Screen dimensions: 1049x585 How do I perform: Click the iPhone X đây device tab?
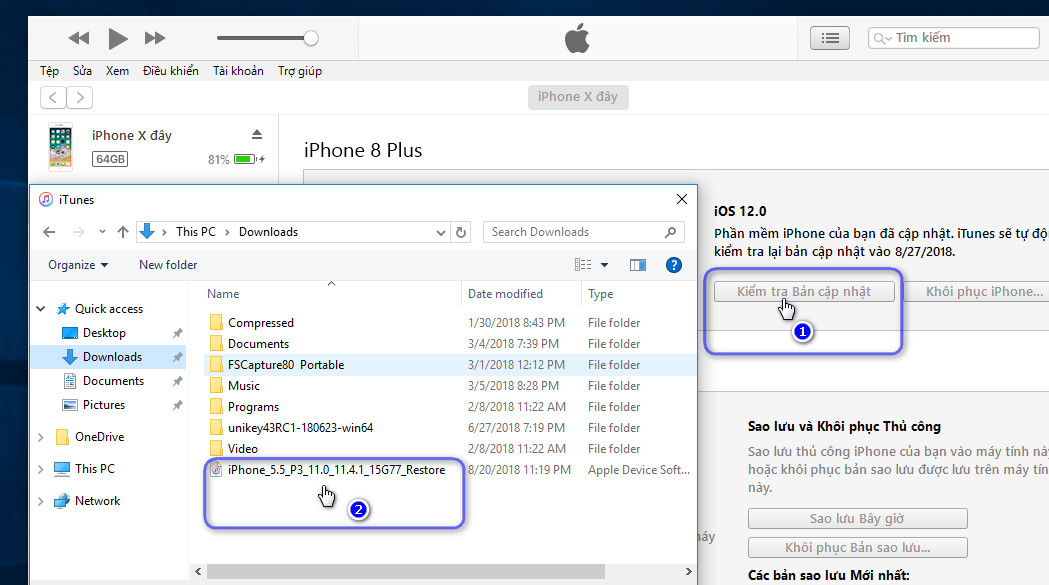(578, 97)
